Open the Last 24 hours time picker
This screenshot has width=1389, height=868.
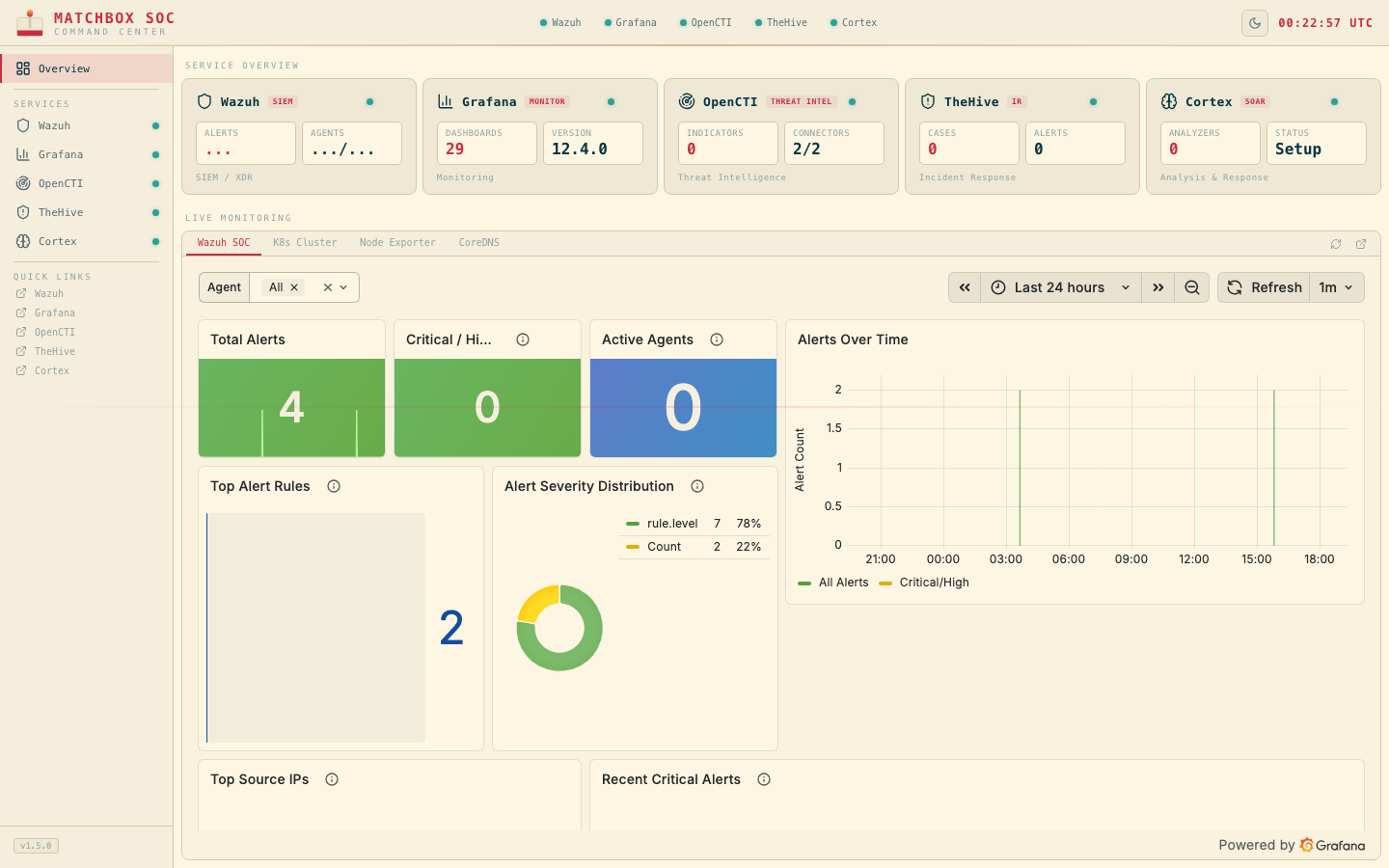1061,287
